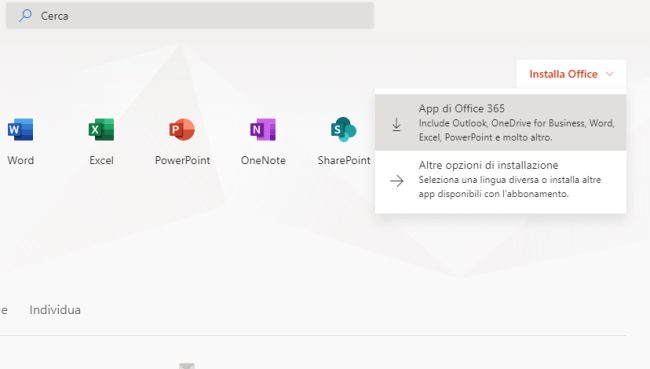Launch the Excel app icon
Screen dimensions: 650x369
(x=101, y=129)
